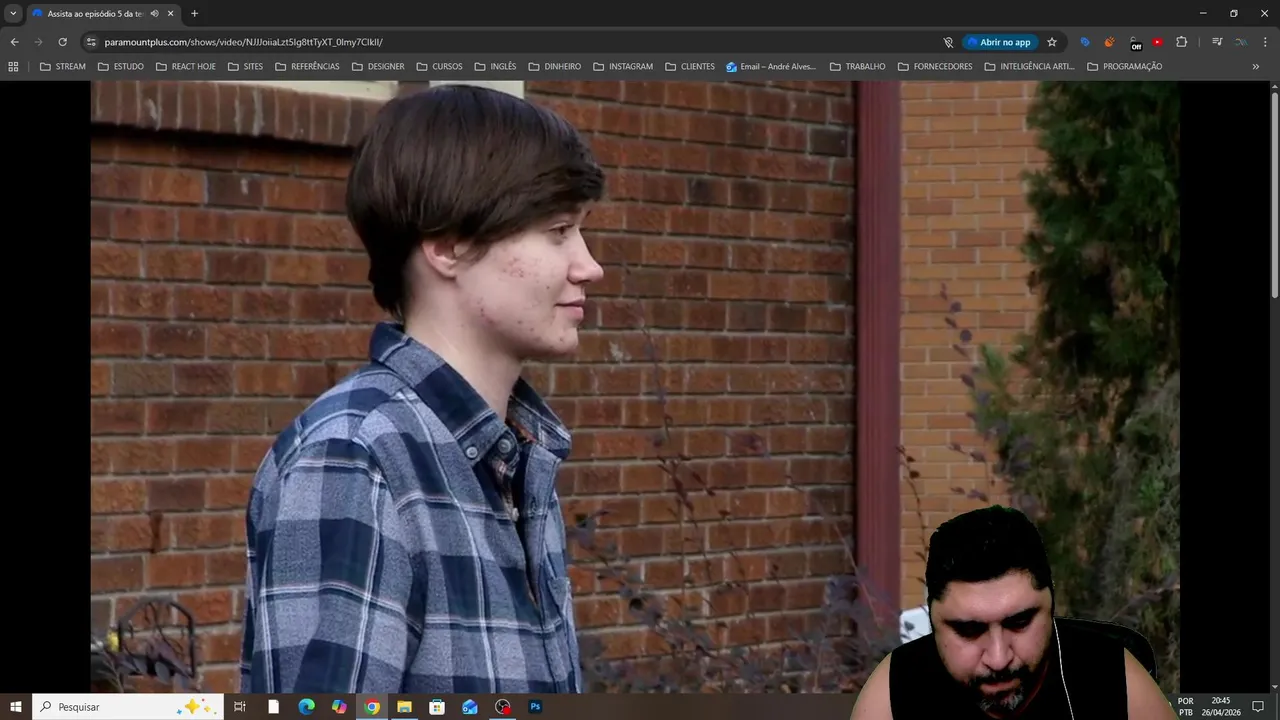The width and height of the screenshot is (1280, 720).
Task: Open a new browser tab
Action: click(x=194, y=13)
